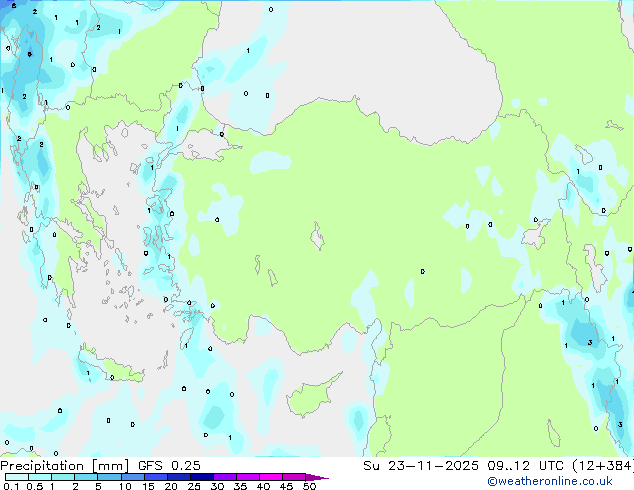Image resolution: width=634 pixels, height=490 pixels.
Task: Click the 'Su 23-11-2025' date text
Action: pos(421,466)
